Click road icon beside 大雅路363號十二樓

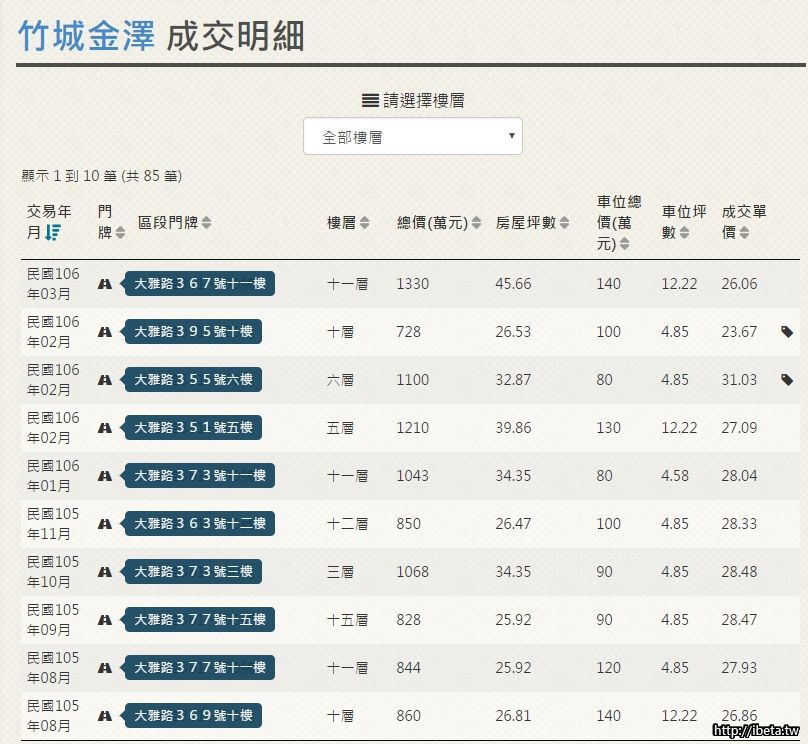[104, 524]
